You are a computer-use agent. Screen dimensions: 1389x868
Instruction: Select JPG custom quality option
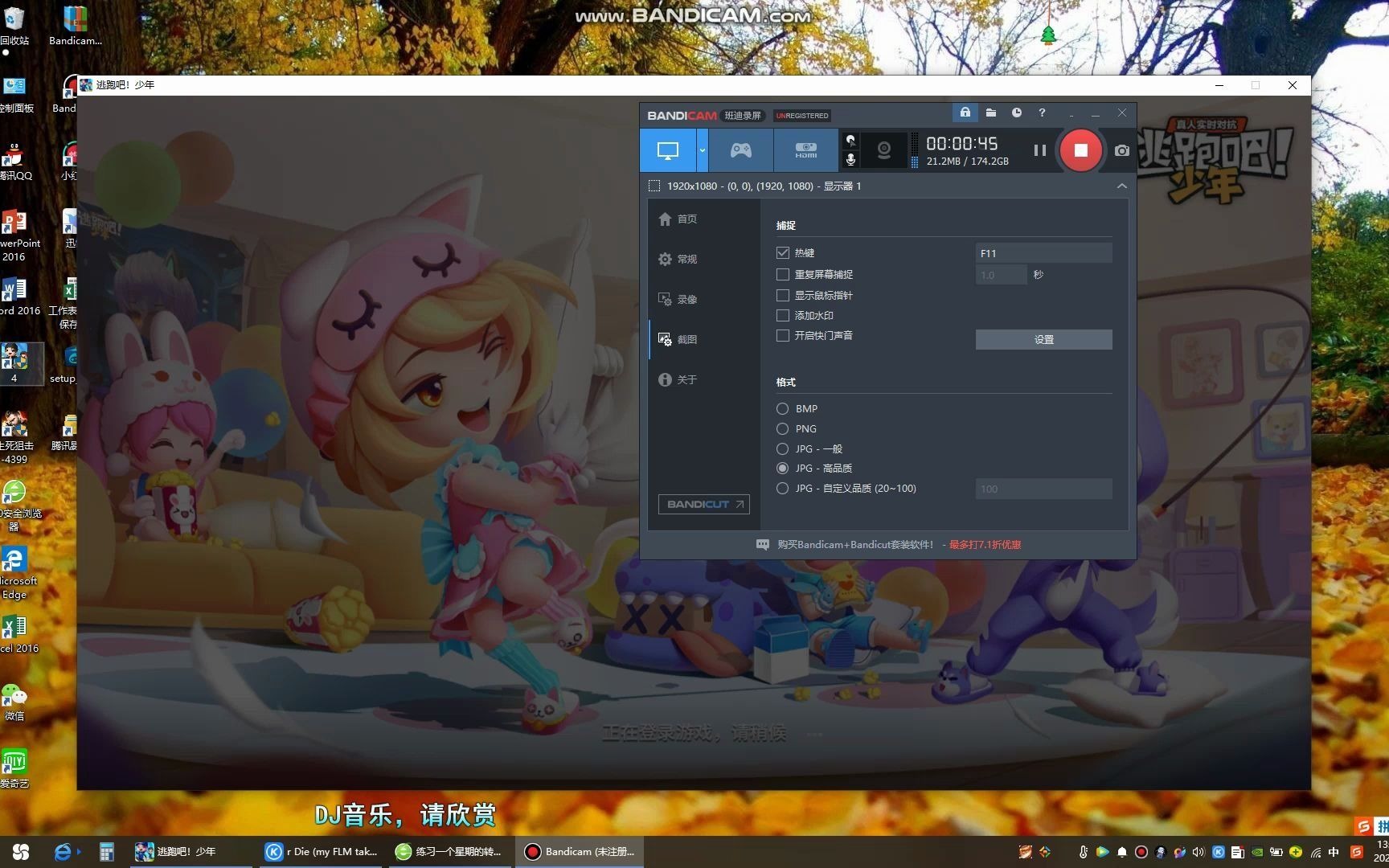pos(782,488)
